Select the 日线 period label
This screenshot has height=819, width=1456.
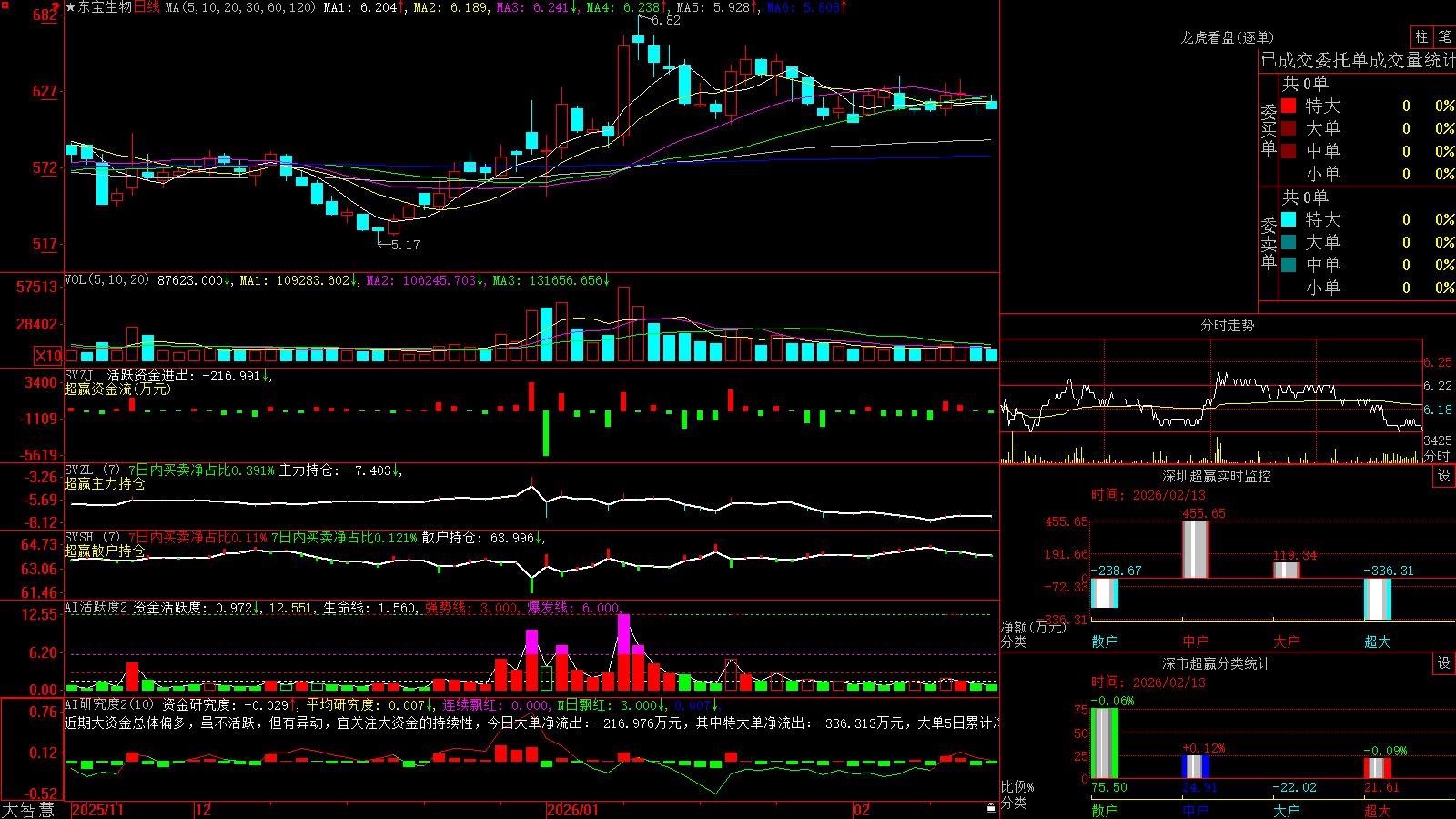coord(147,7)
